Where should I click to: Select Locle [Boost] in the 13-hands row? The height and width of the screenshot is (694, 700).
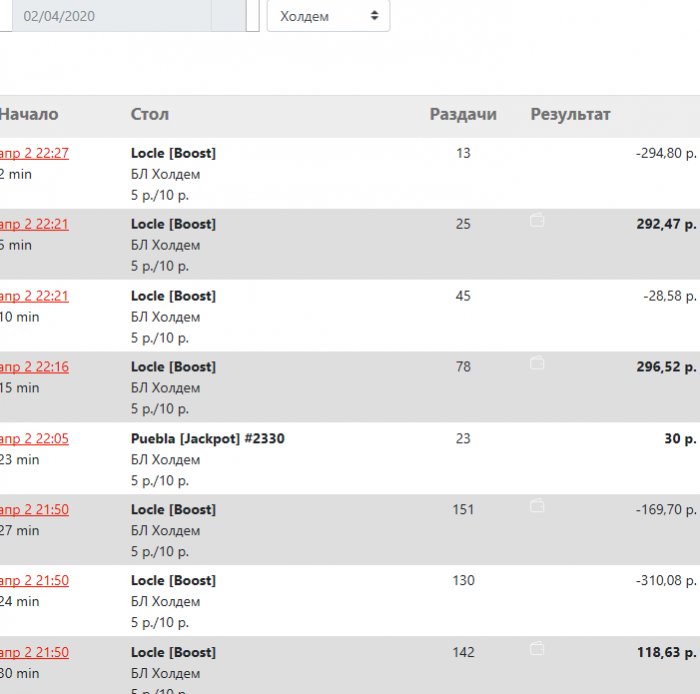point(173,153)
